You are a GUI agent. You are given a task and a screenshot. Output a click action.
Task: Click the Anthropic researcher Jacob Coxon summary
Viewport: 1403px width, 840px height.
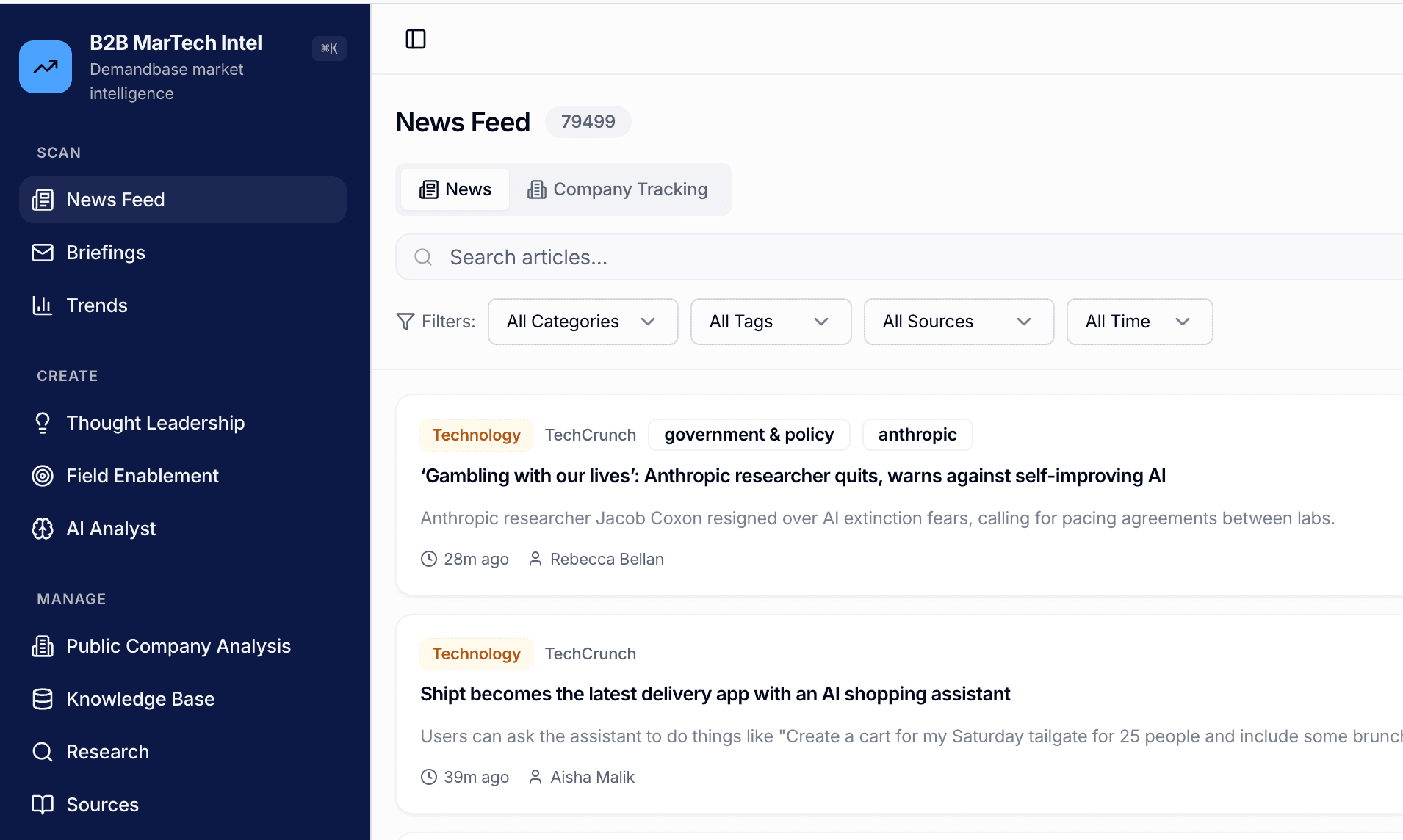coord(878,518)
